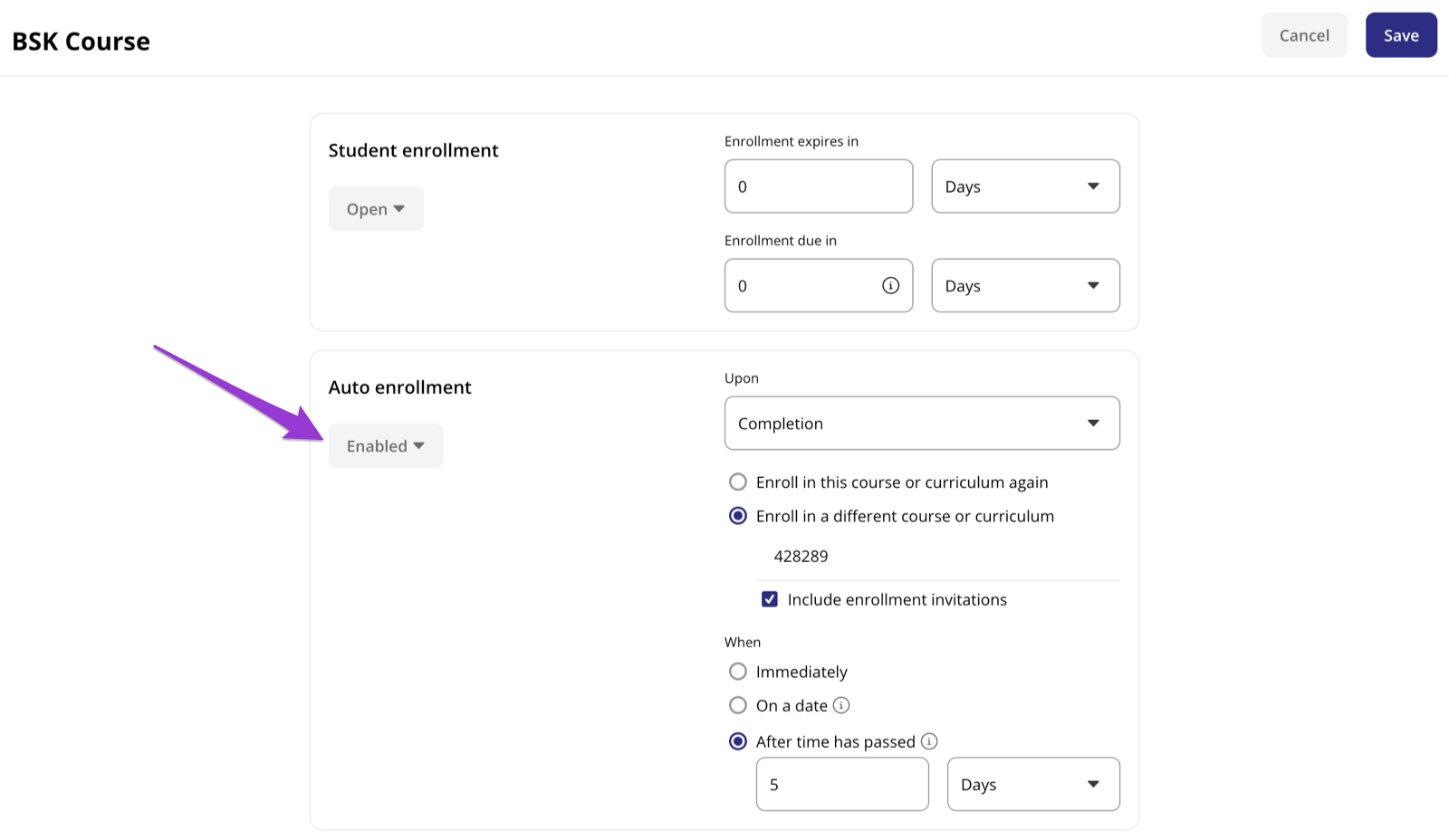Viewport: 1449px width, 840px height.
Task: Click the Enrollment expires in label
Action: coord(792,141)
